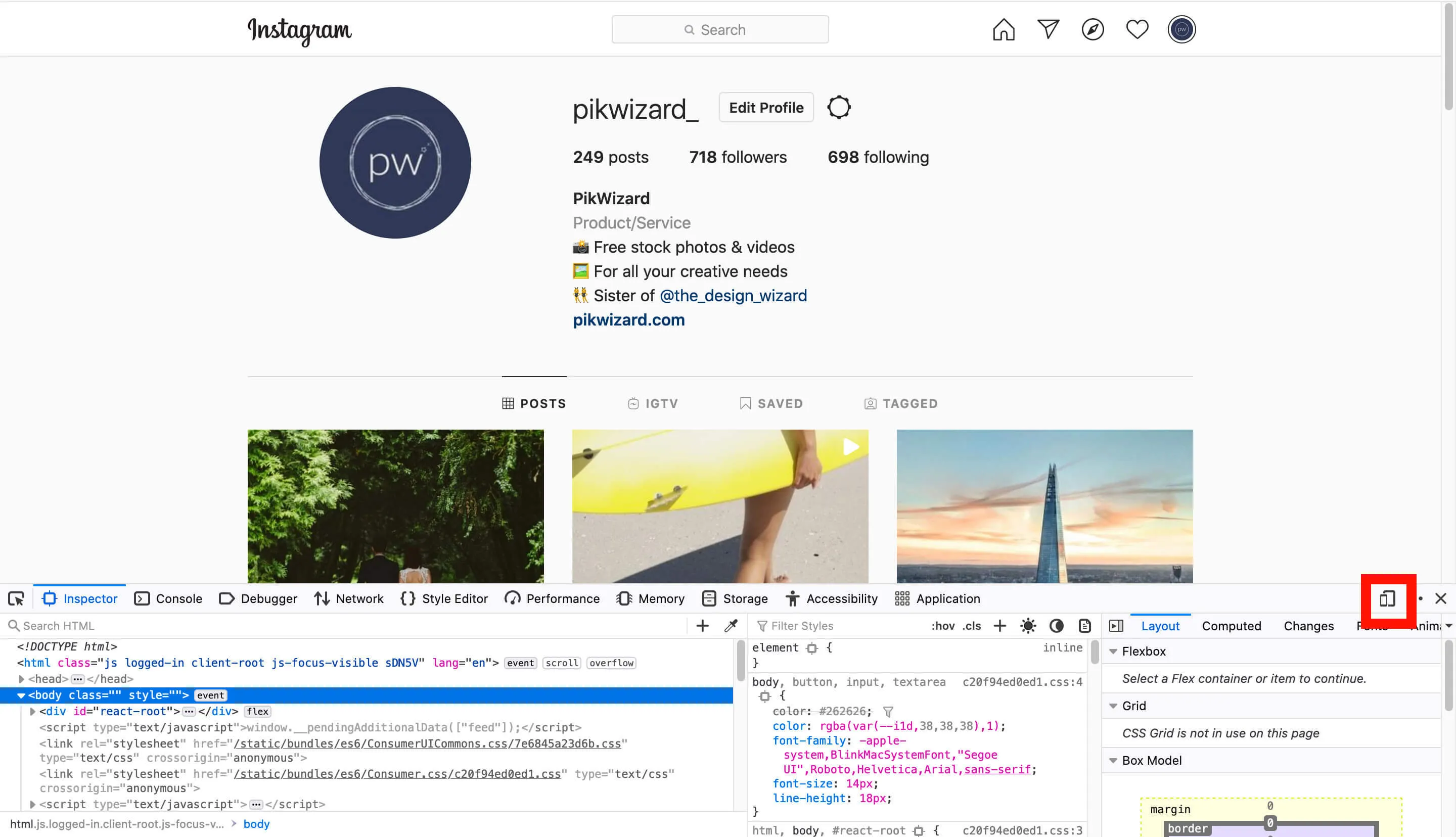Click the responsive design mode icon

click(1388, 598)
